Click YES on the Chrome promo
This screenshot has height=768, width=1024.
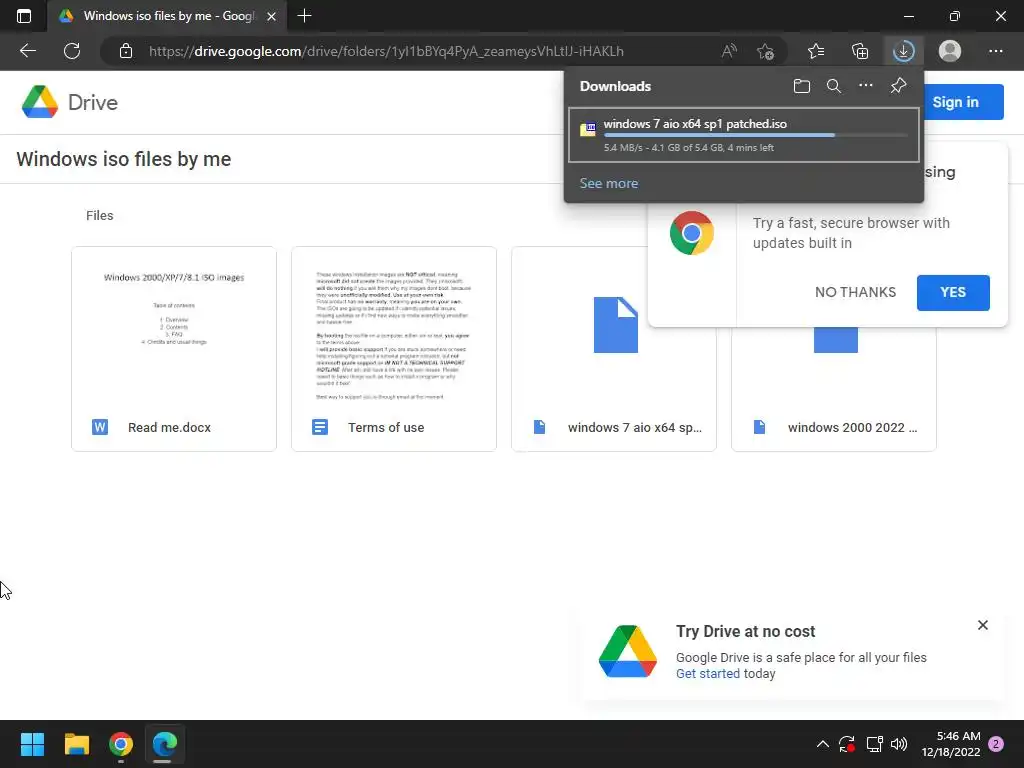953,293
